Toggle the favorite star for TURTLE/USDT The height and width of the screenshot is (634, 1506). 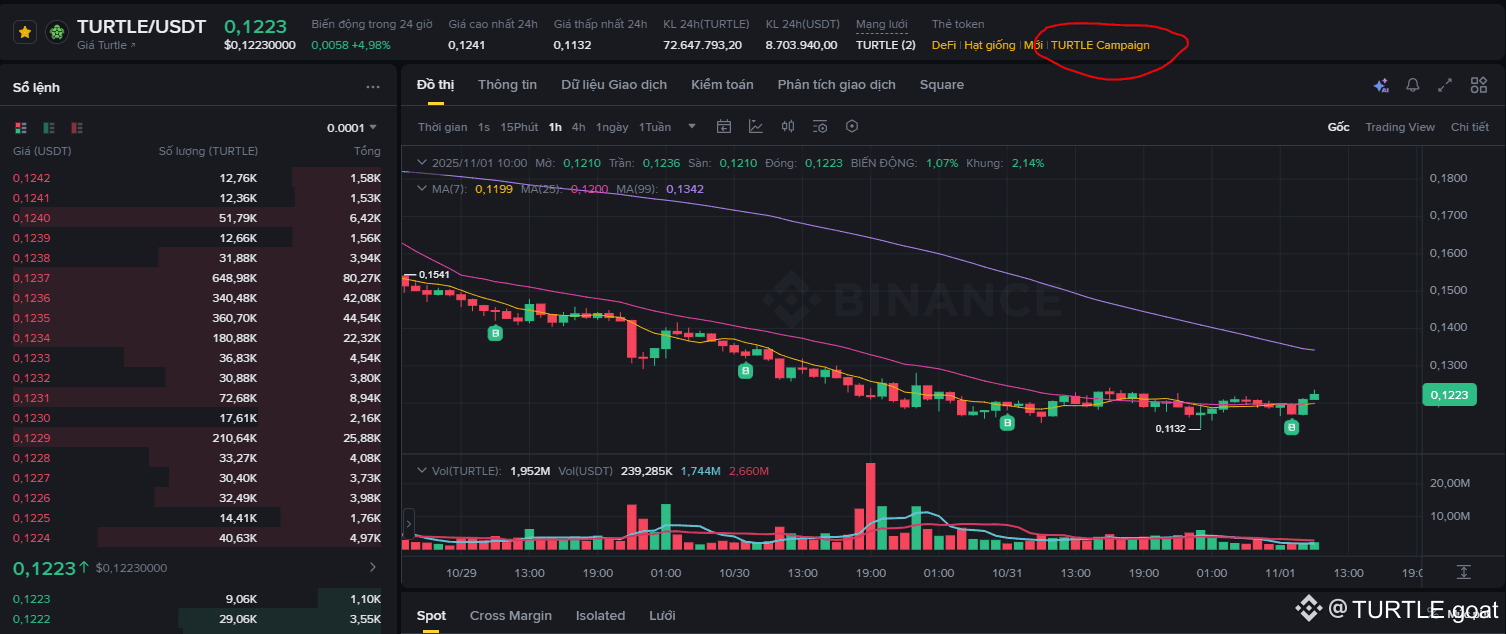(x=25, y=32)
